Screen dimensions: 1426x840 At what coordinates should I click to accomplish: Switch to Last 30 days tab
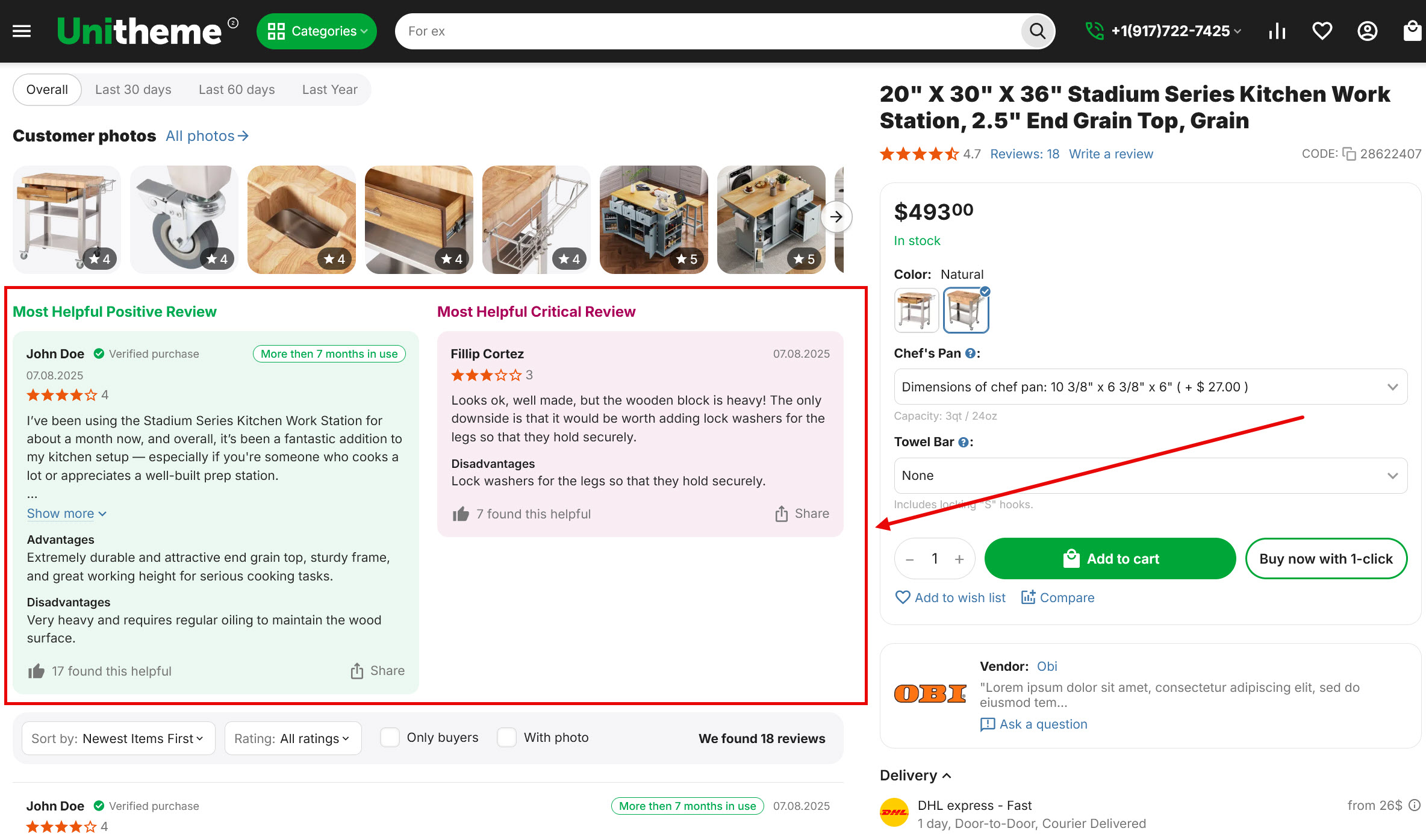[x=133, y=90]
